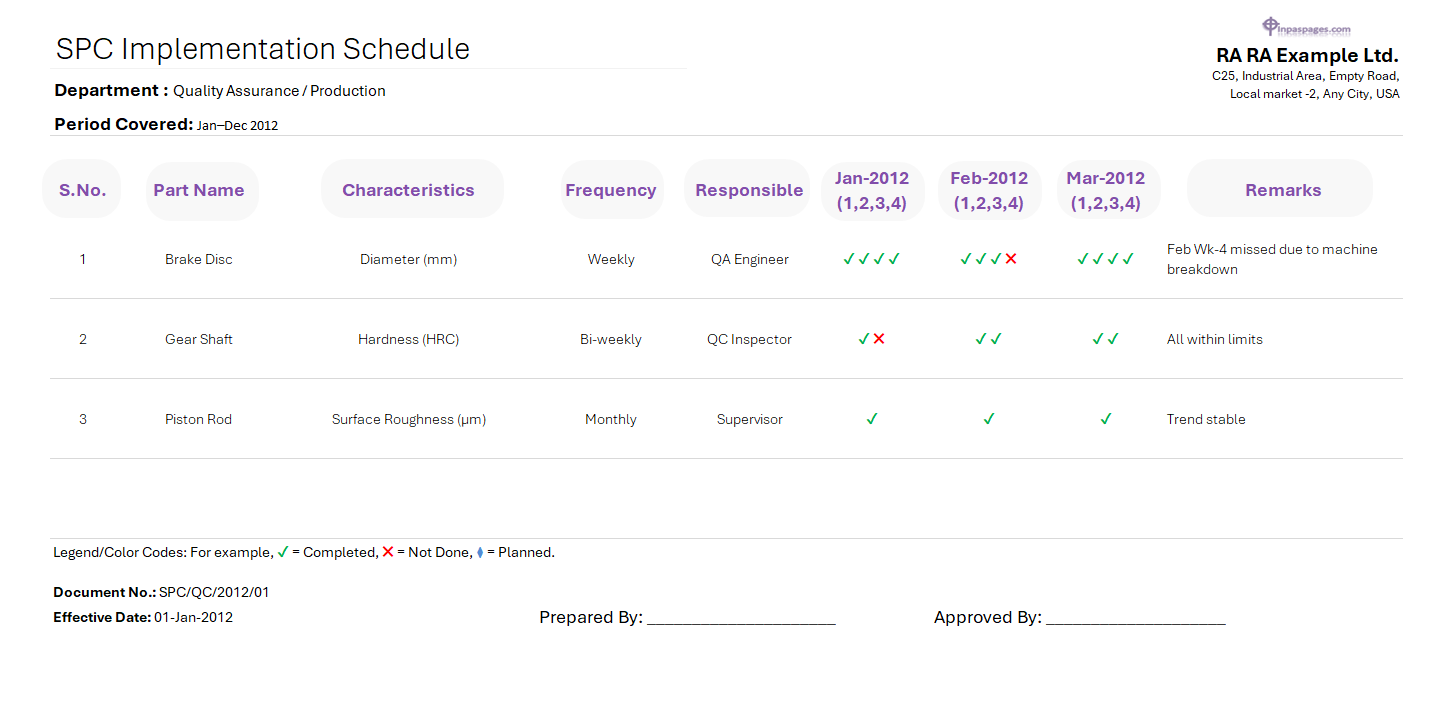
Task: Click the Frequency column header
Action: pos(610,190)
